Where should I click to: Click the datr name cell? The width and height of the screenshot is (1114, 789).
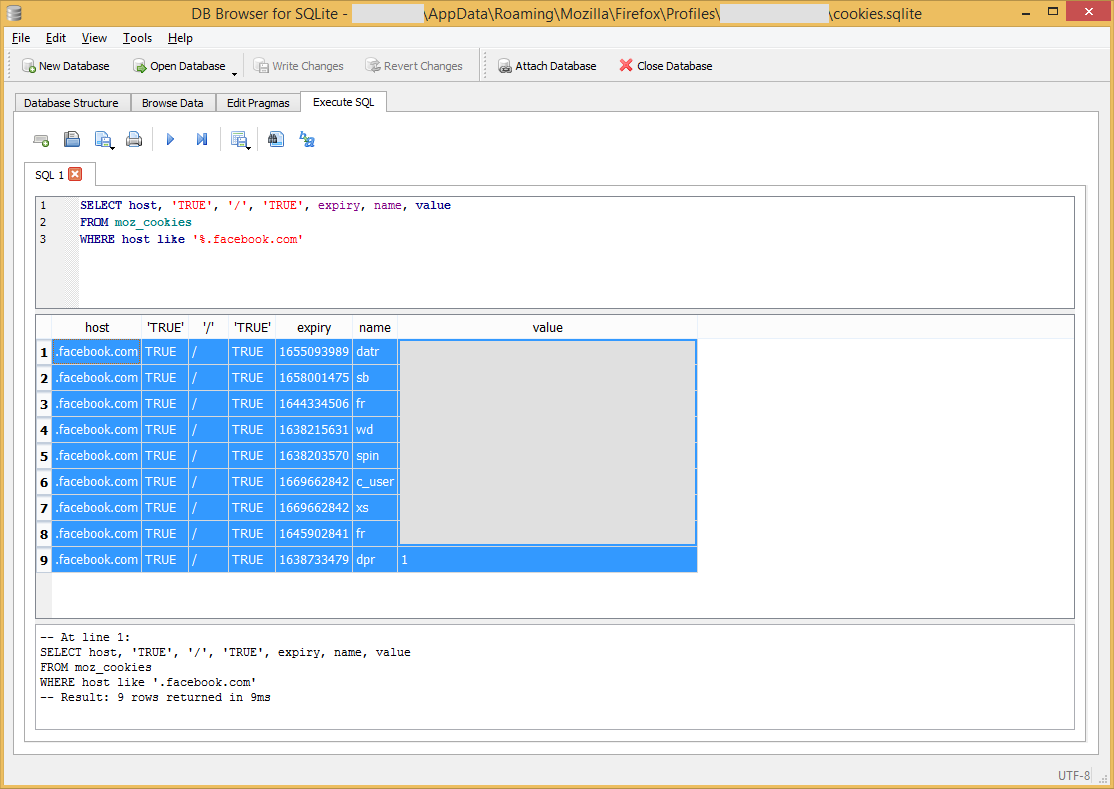(x=375, y=352)
